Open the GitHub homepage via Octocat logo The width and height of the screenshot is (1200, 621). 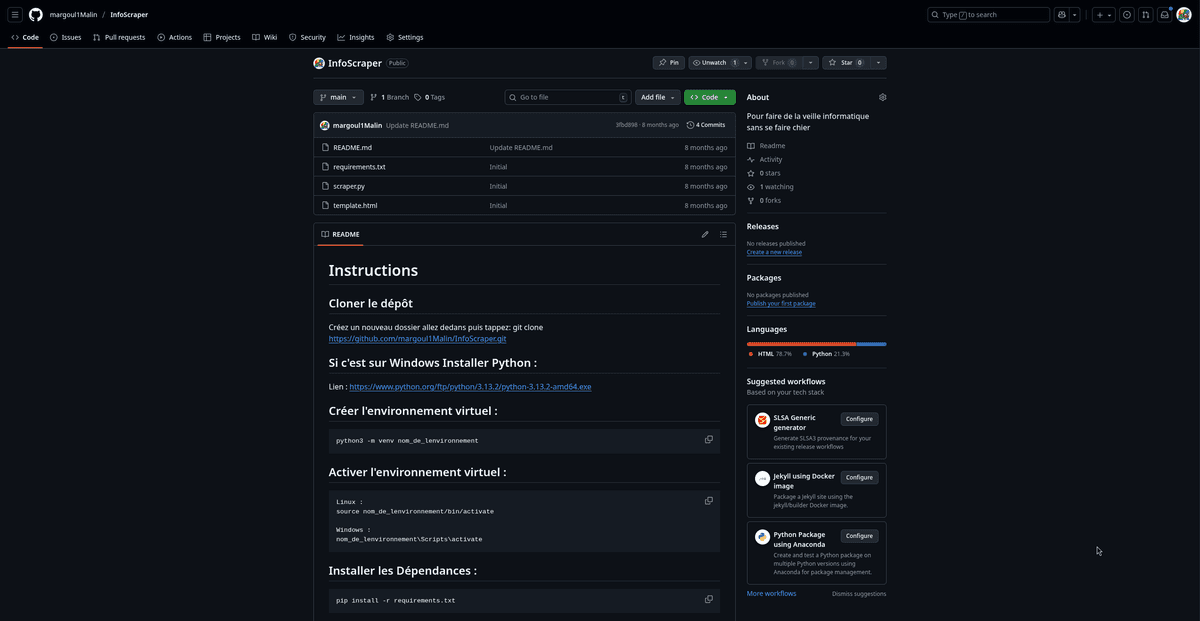pos(36,15)
